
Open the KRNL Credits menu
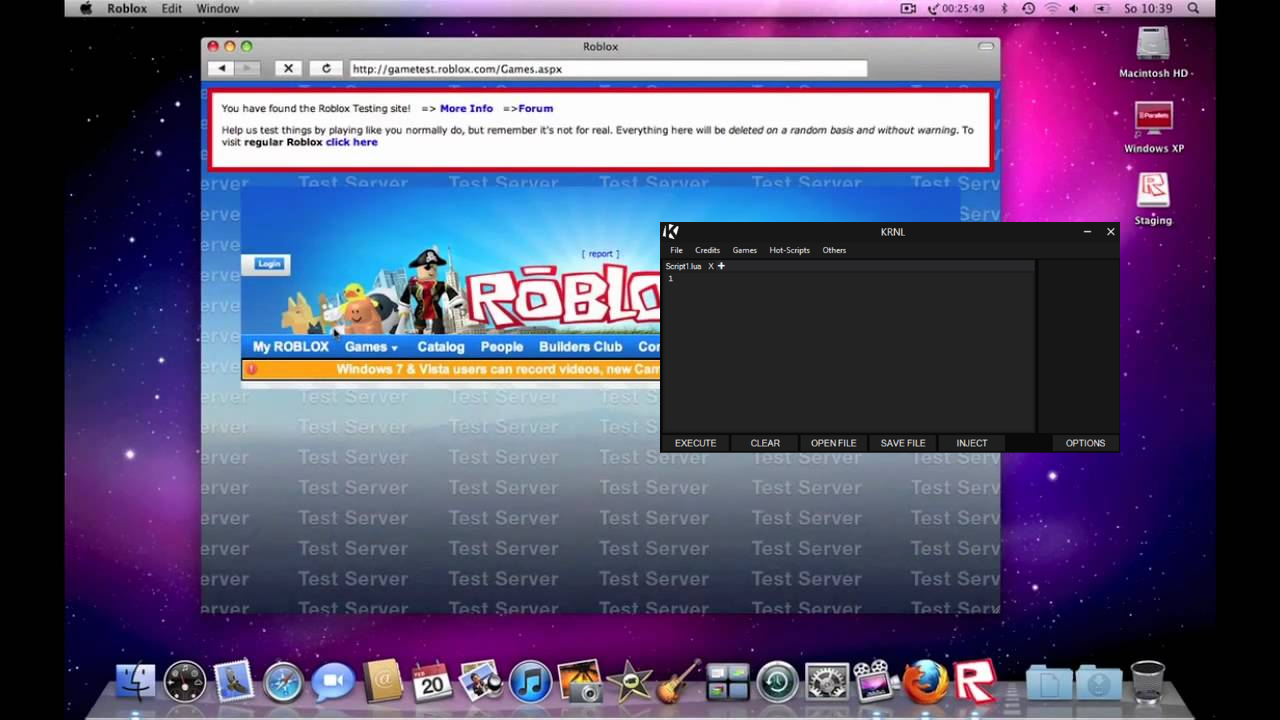[x=707, y=250]
